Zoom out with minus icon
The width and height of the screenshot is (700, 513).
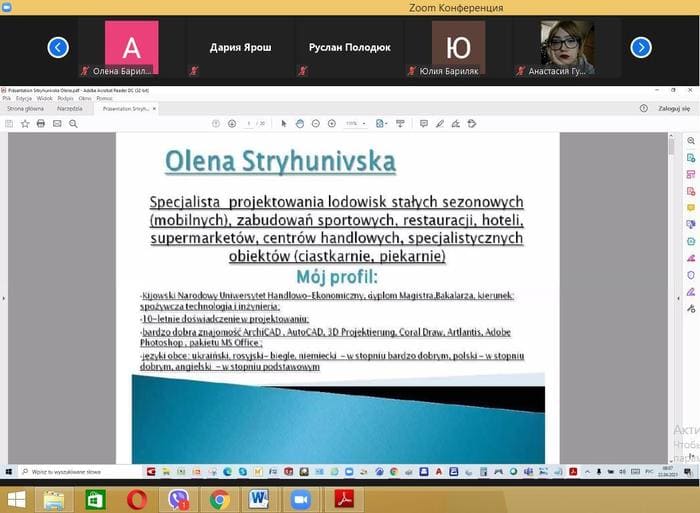point(316,124)
